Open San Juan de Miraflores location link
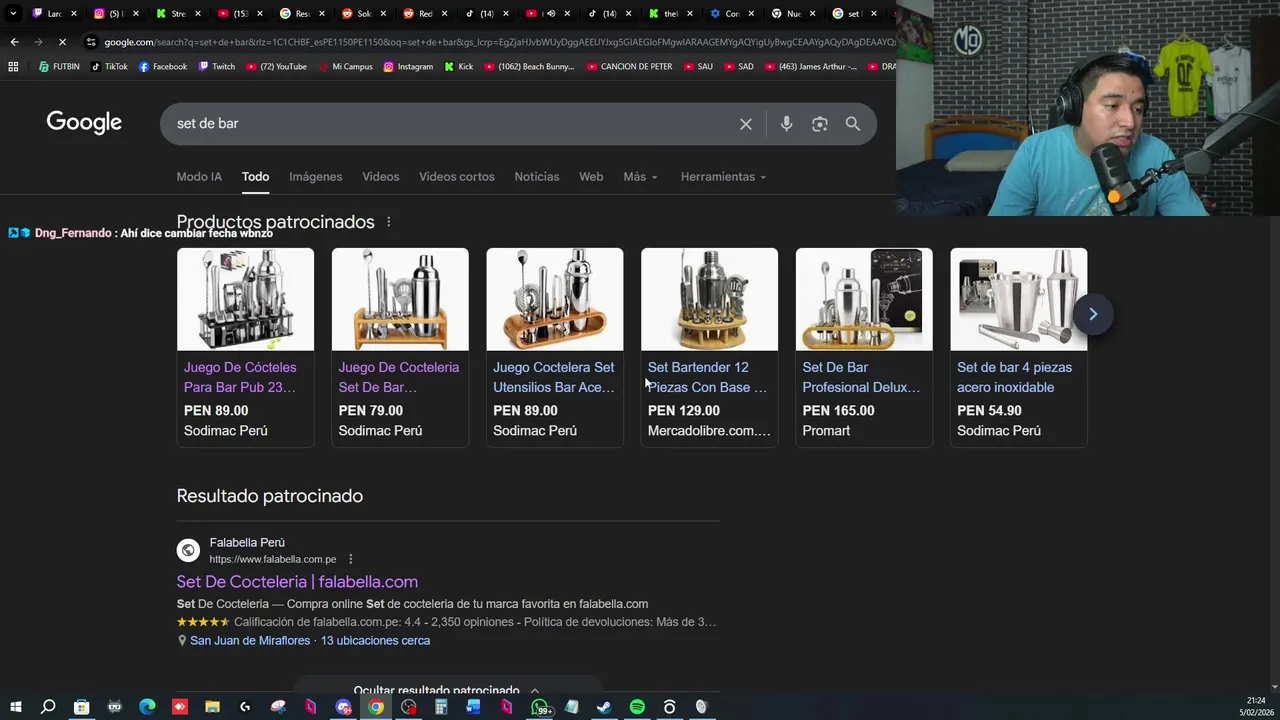 click(x=250, y=641)
